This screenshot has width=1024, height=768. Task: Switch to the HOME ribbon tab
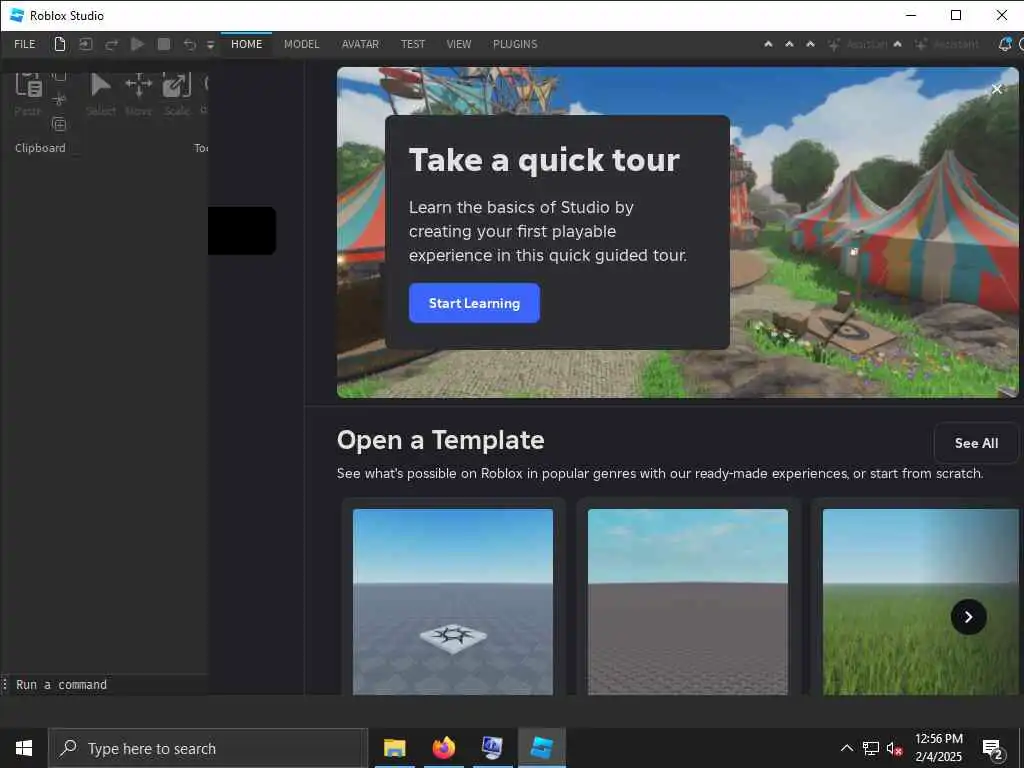(246, 44)
